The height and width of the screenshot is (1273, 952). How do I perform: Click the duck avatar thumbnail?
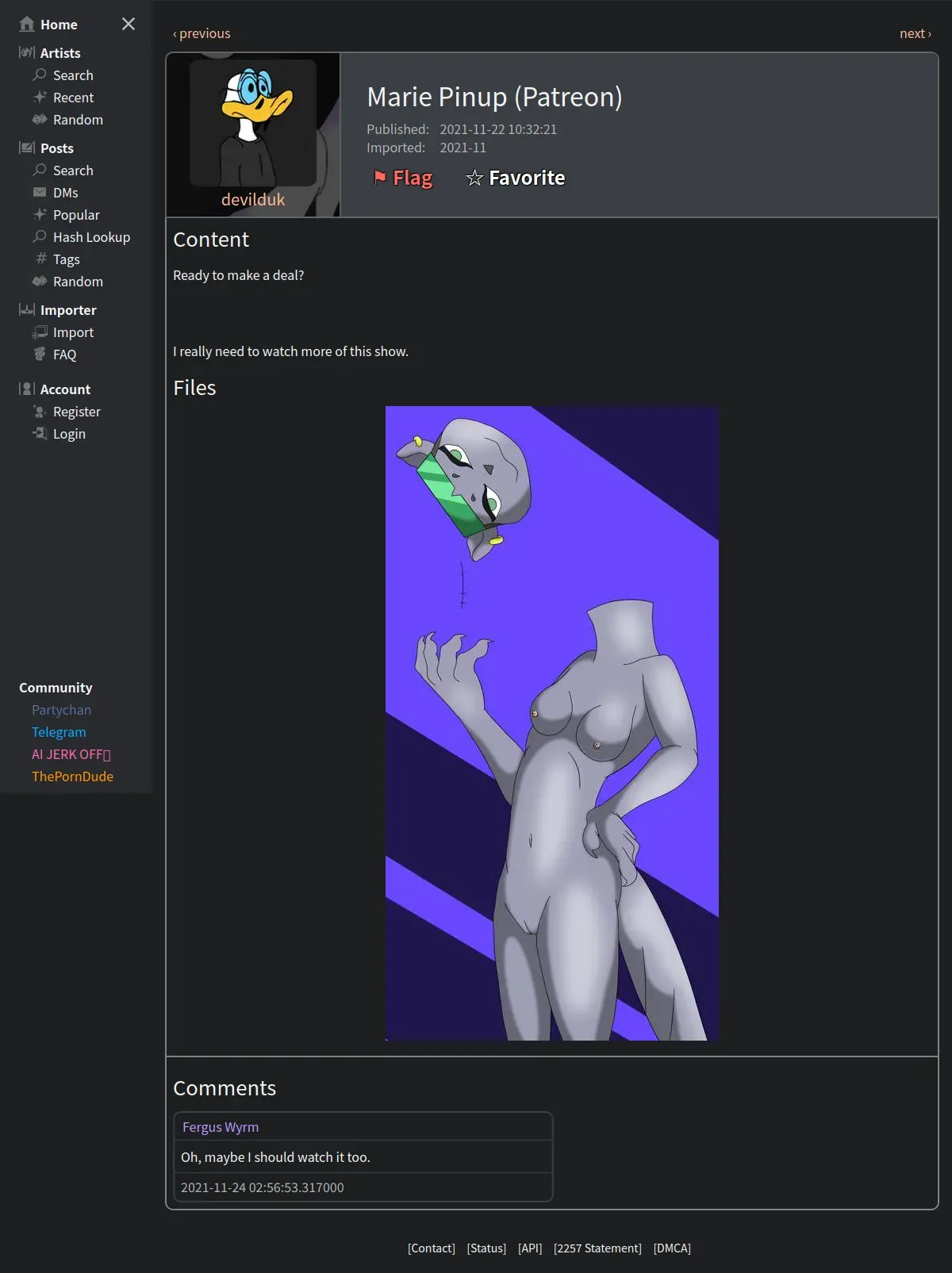click(253, 123)
